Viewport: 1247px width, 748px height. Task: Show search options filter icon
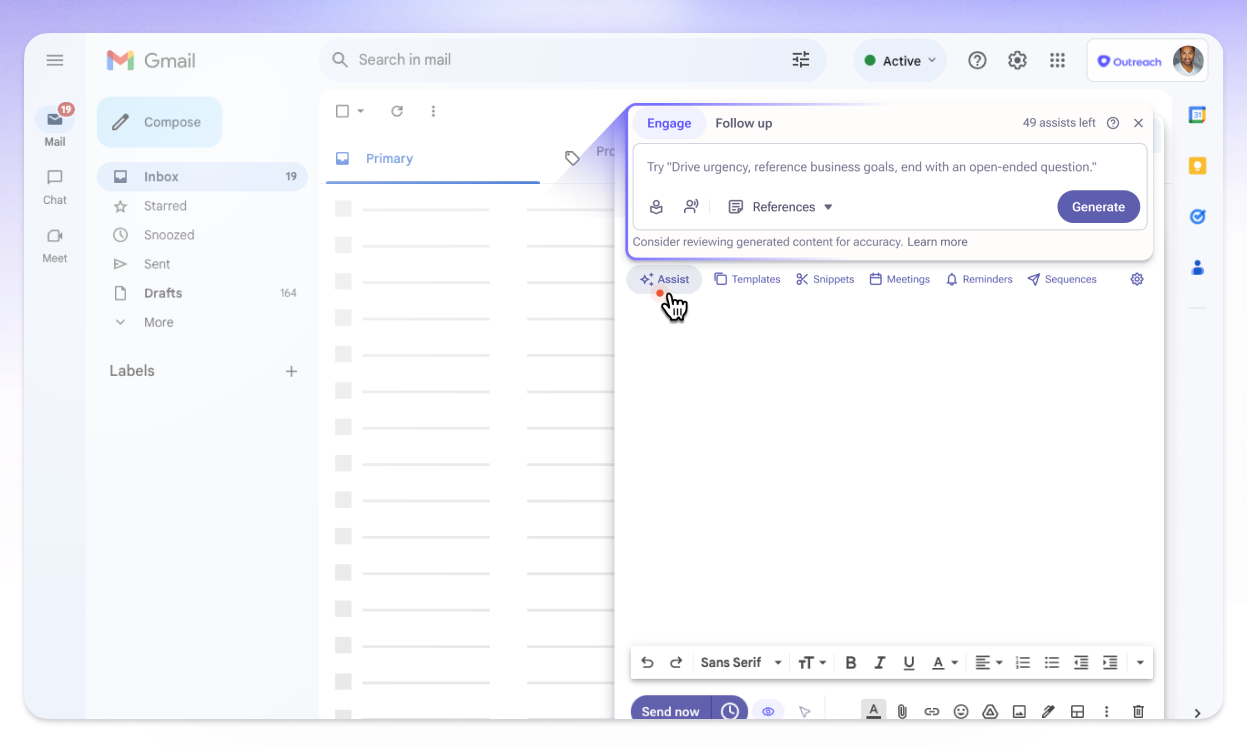(801, 60)
